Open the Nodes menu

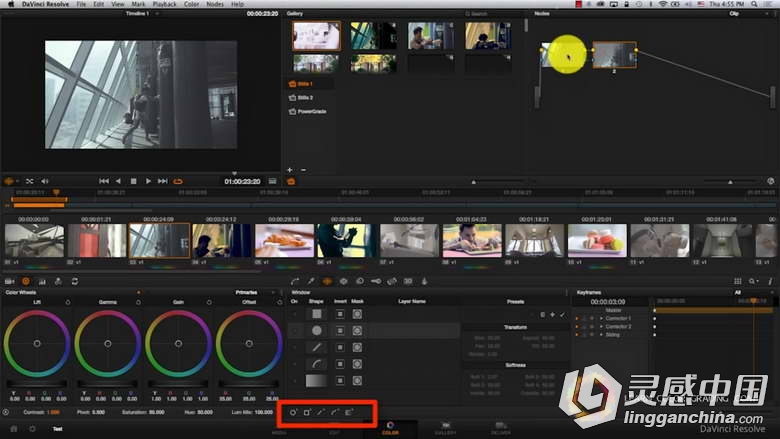click(x=215, y=4)
